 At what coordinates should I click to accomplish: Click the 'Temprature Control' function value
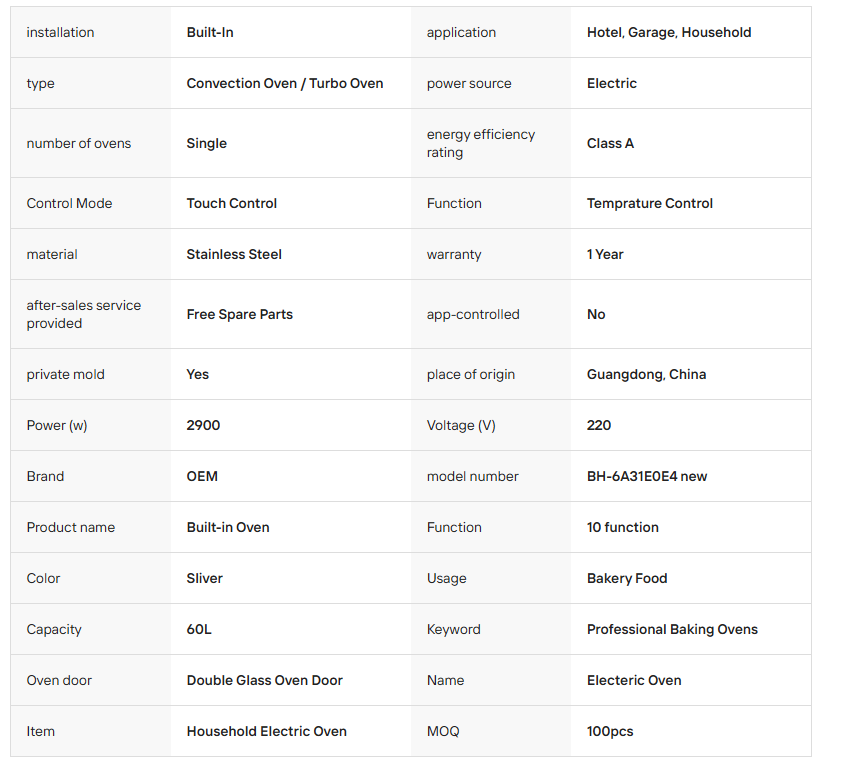(x=650, y=203)
